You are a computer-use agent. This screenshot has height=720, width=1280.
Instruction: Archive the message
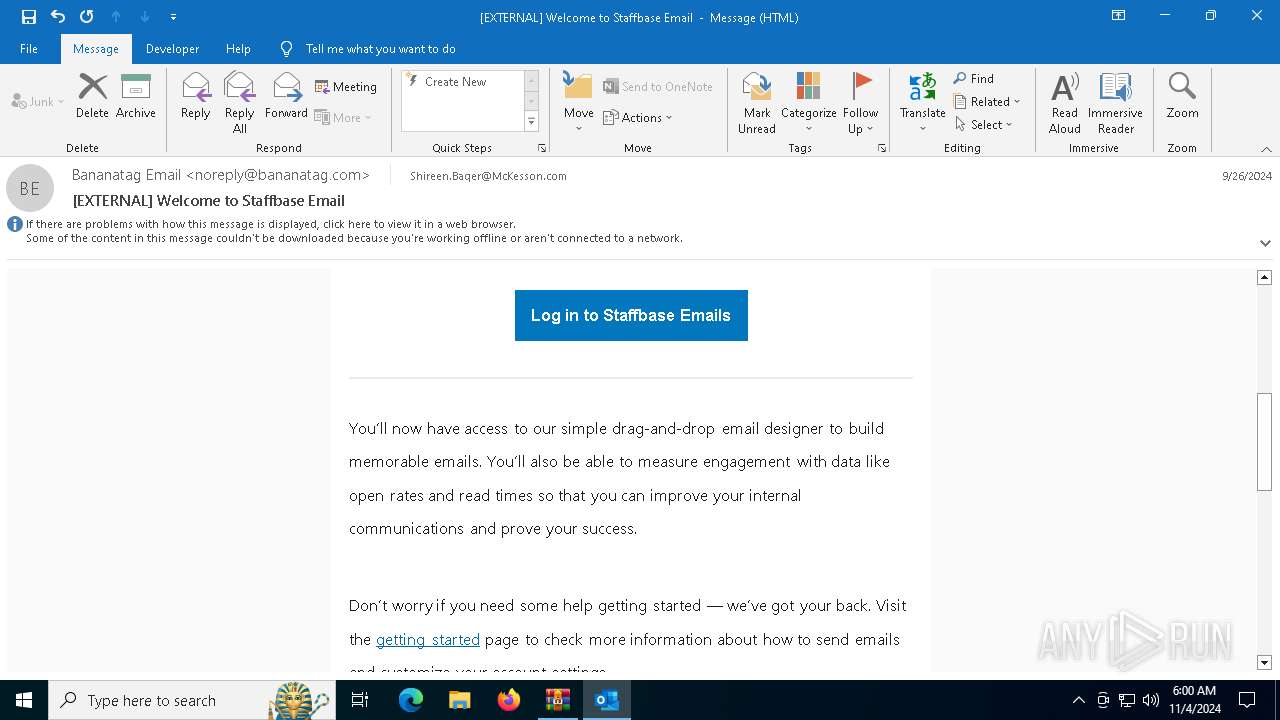point(136,96)
